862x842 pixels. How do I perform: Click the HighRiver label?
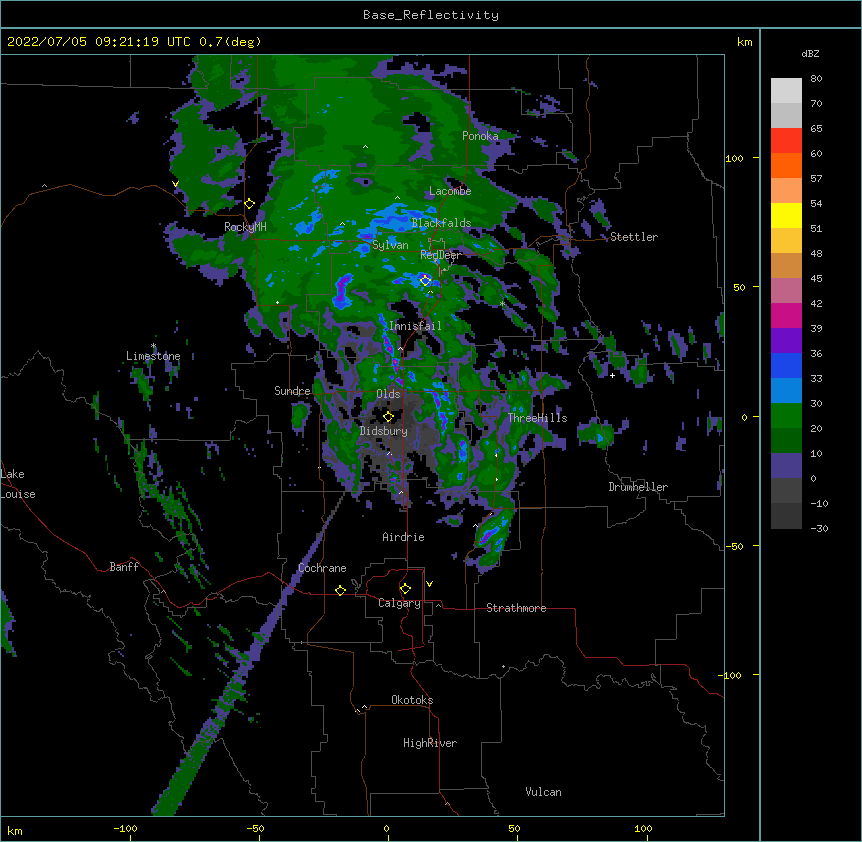pyautogui.click(x=430, y=743)
